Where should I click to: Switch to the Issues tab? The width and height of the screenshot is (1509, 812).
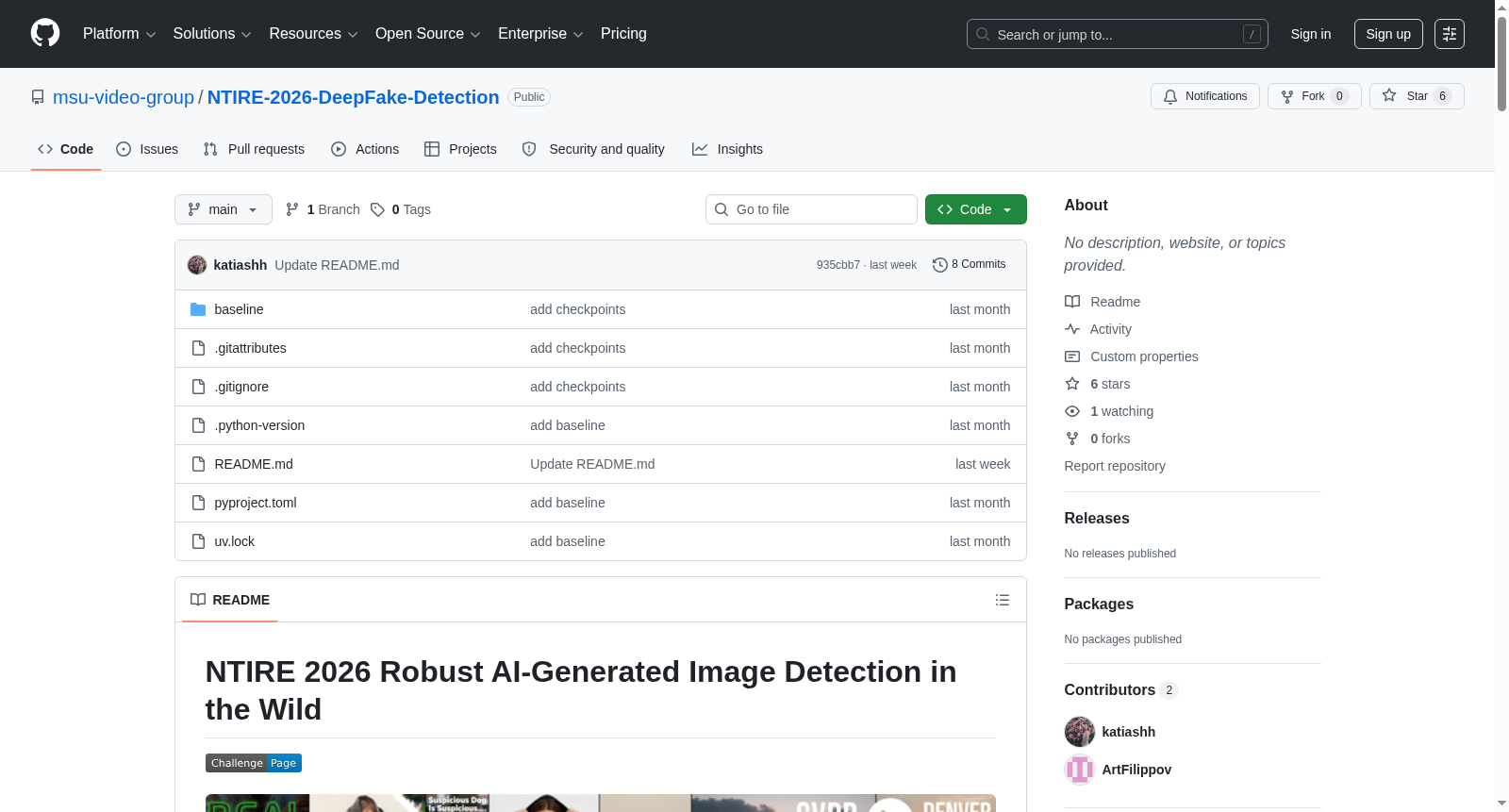pyautogui.click(x=147, y=149)
